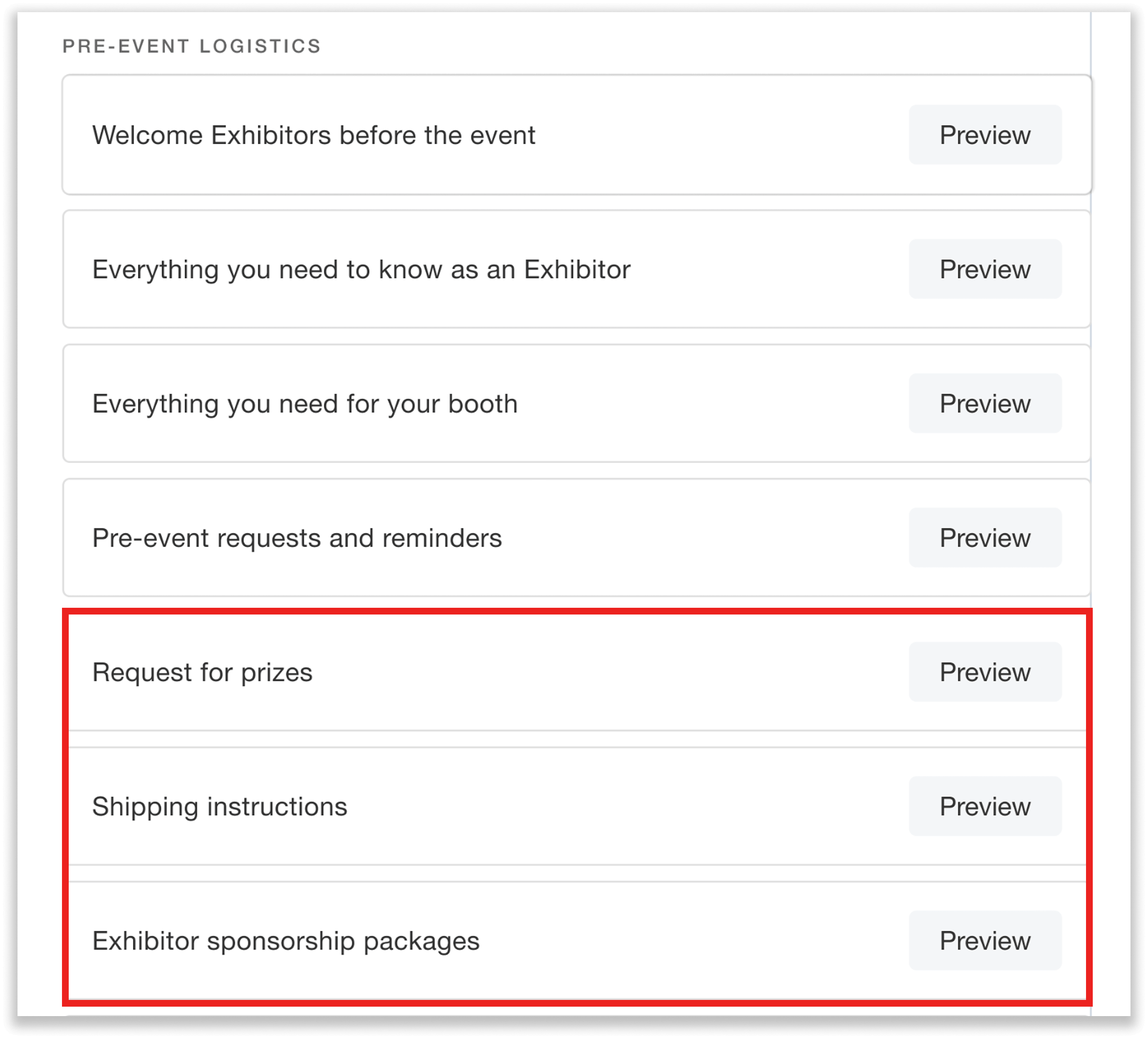Select the Everything you need for your booth row
The height and width of the screenshot is (1039, 1148).
pyautogui.click(x=305, y=403)
